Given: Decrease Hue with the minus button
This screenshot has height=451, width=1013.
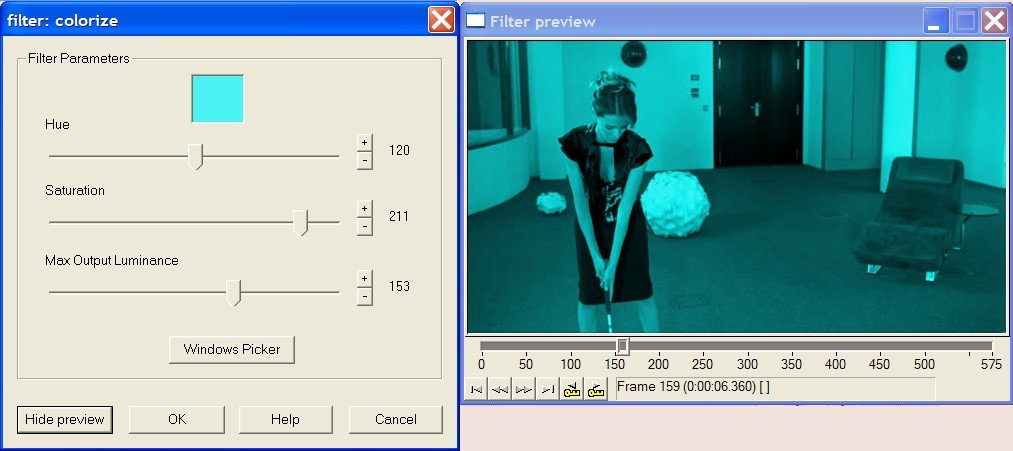Looking at the screenshot, I should [364, 160].
